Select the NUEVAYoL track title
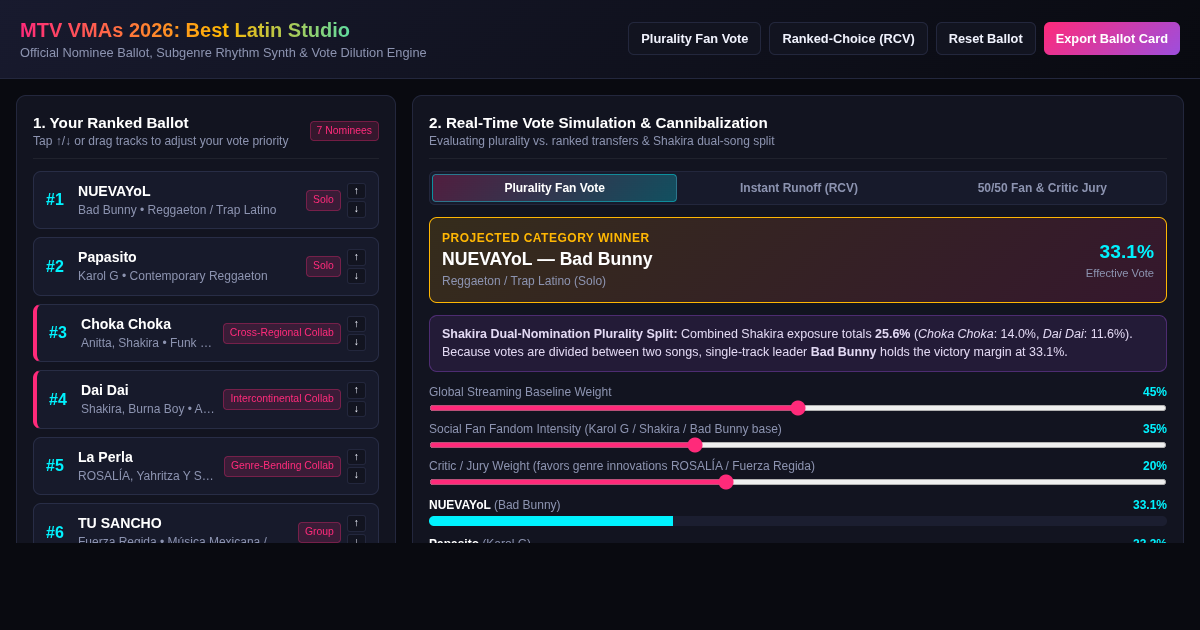Viewport: 1200px width, 630px height. [114, 191]
